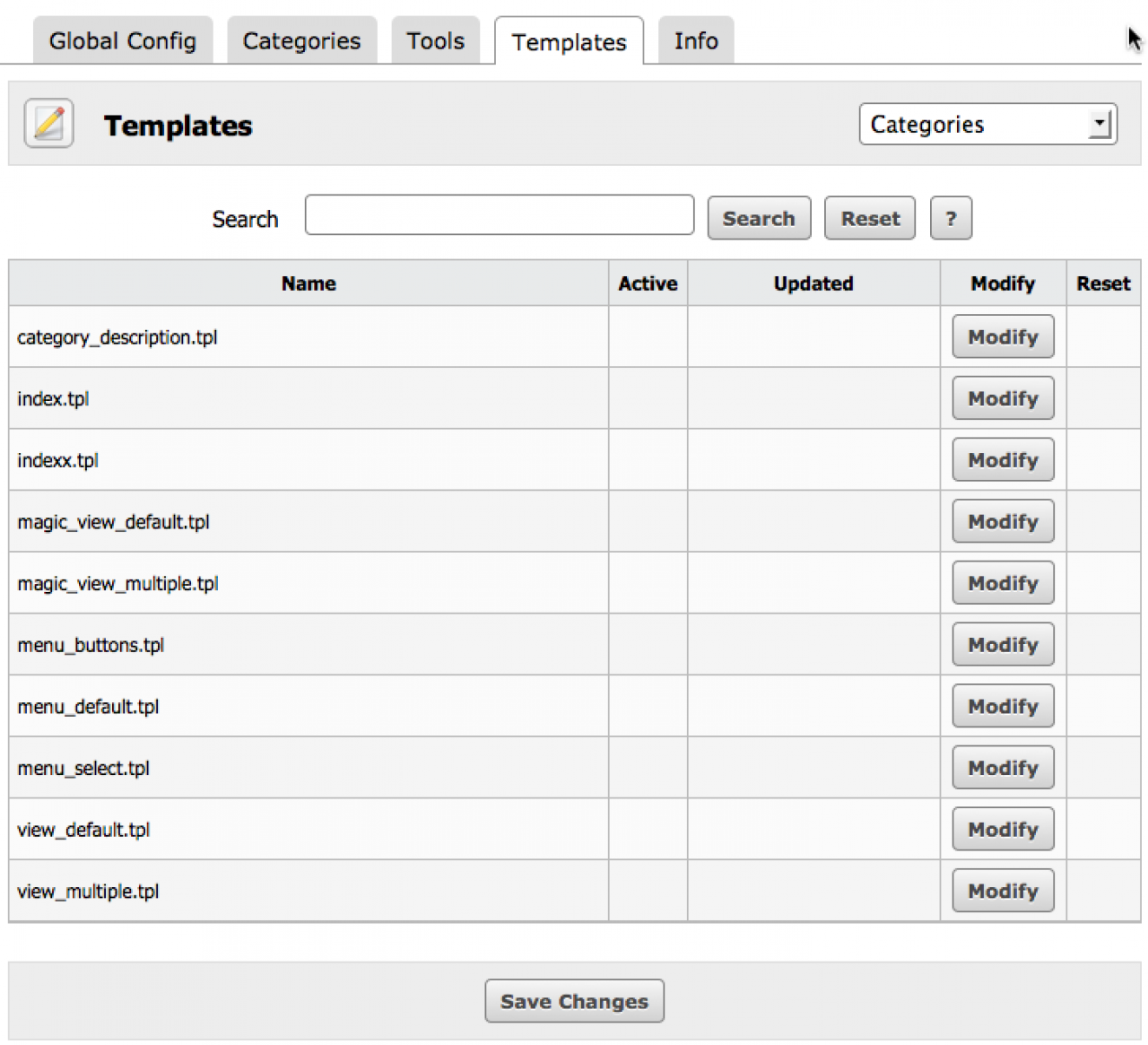
Task: Click the Templates pencil notepad icon
Action: pyautogui.click(x=48, y=124)
